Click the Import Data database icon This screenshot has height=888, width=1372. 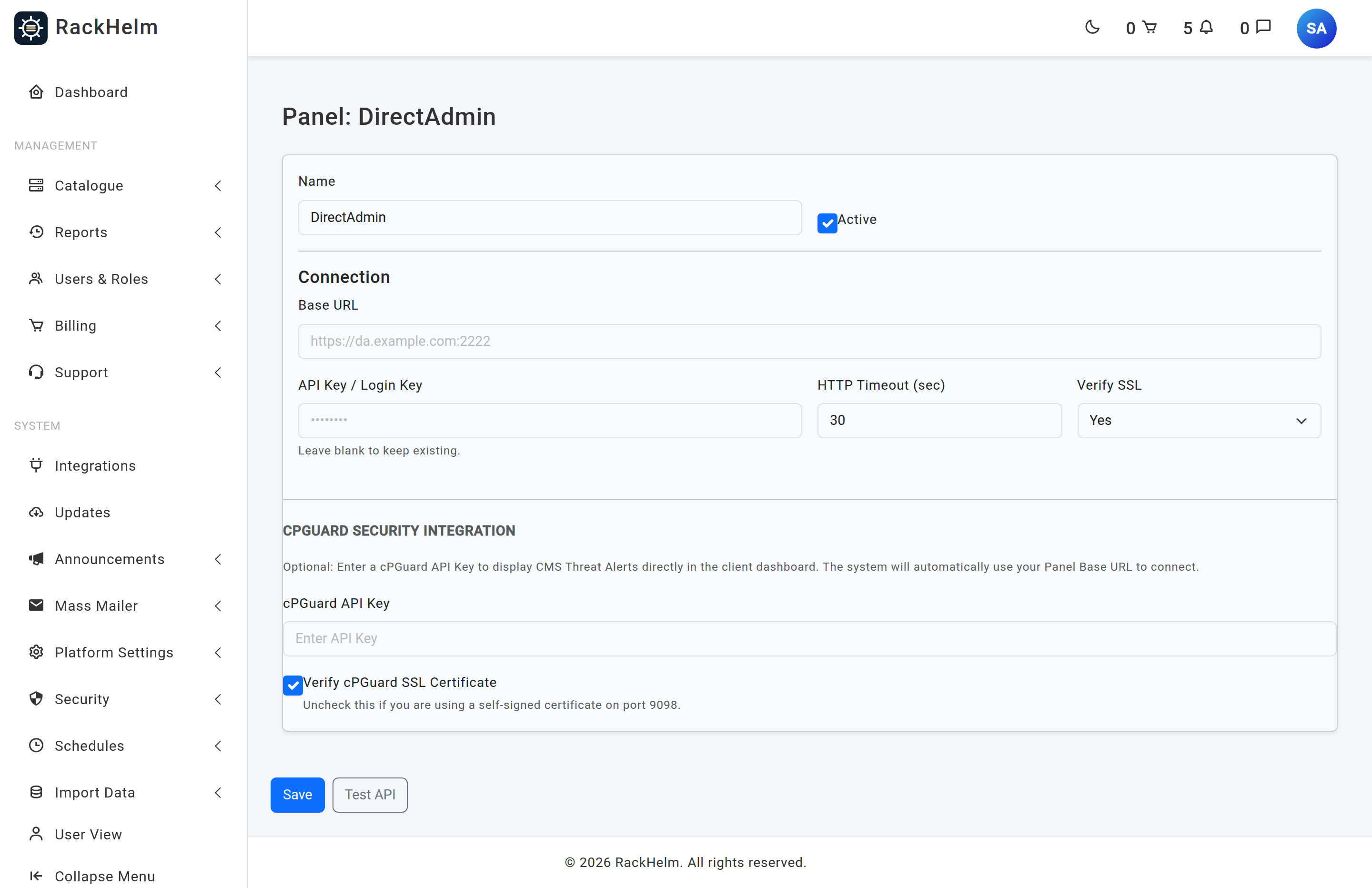(x=36, y=792)
